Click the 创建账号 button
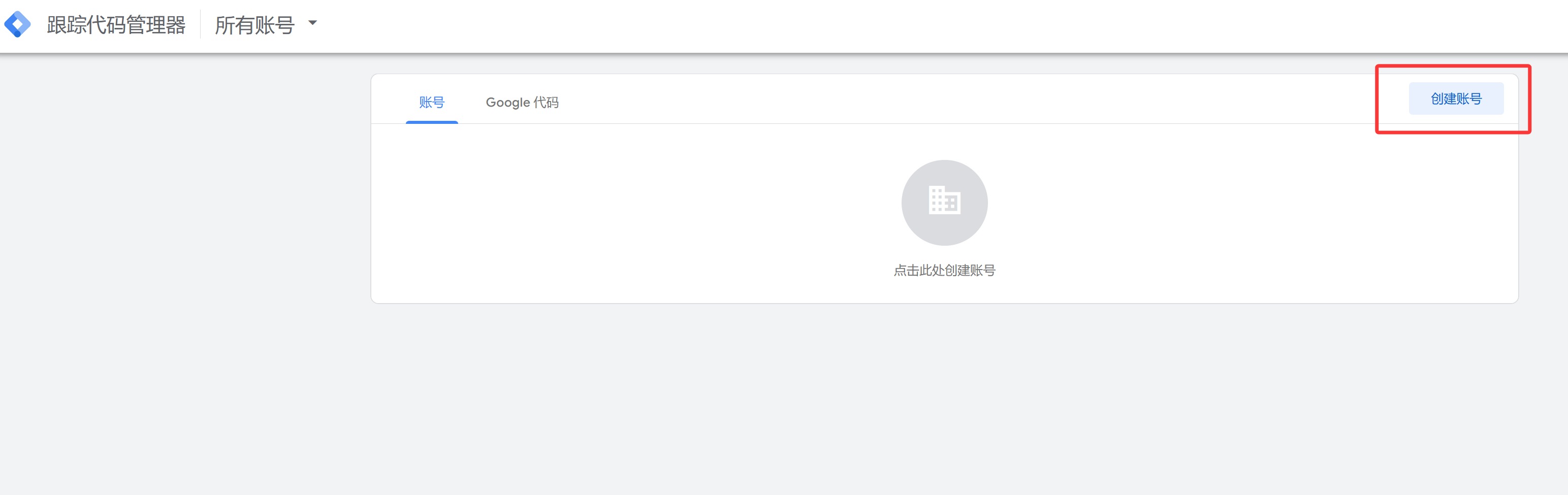The image size is (1568, 495). pyautogui.click(x=1455, y=98)
